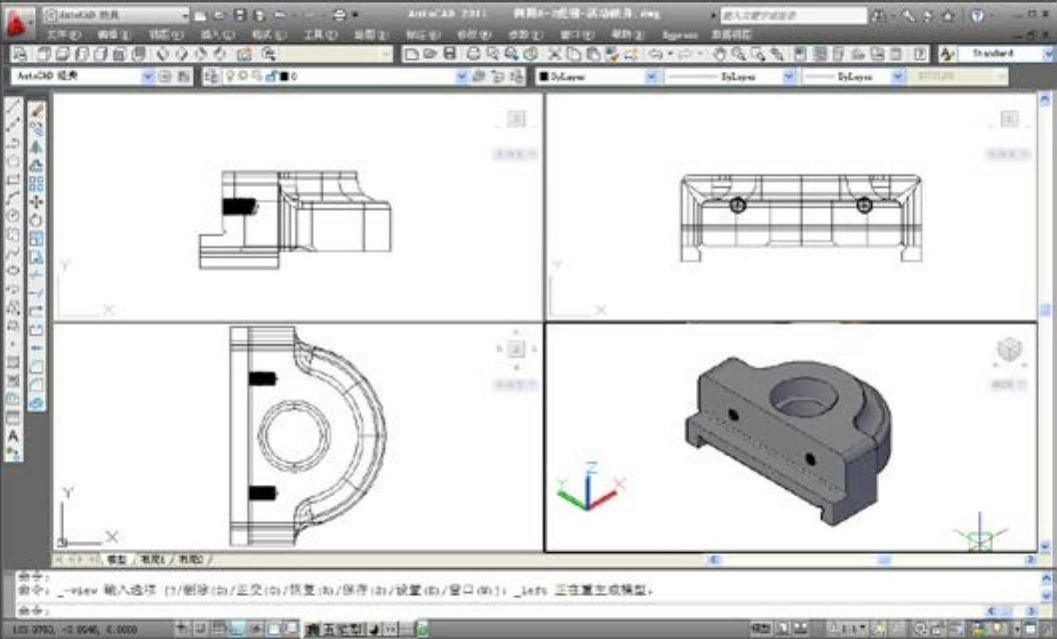Open the linetype ByLayer dropdown

tap(789, 76)
